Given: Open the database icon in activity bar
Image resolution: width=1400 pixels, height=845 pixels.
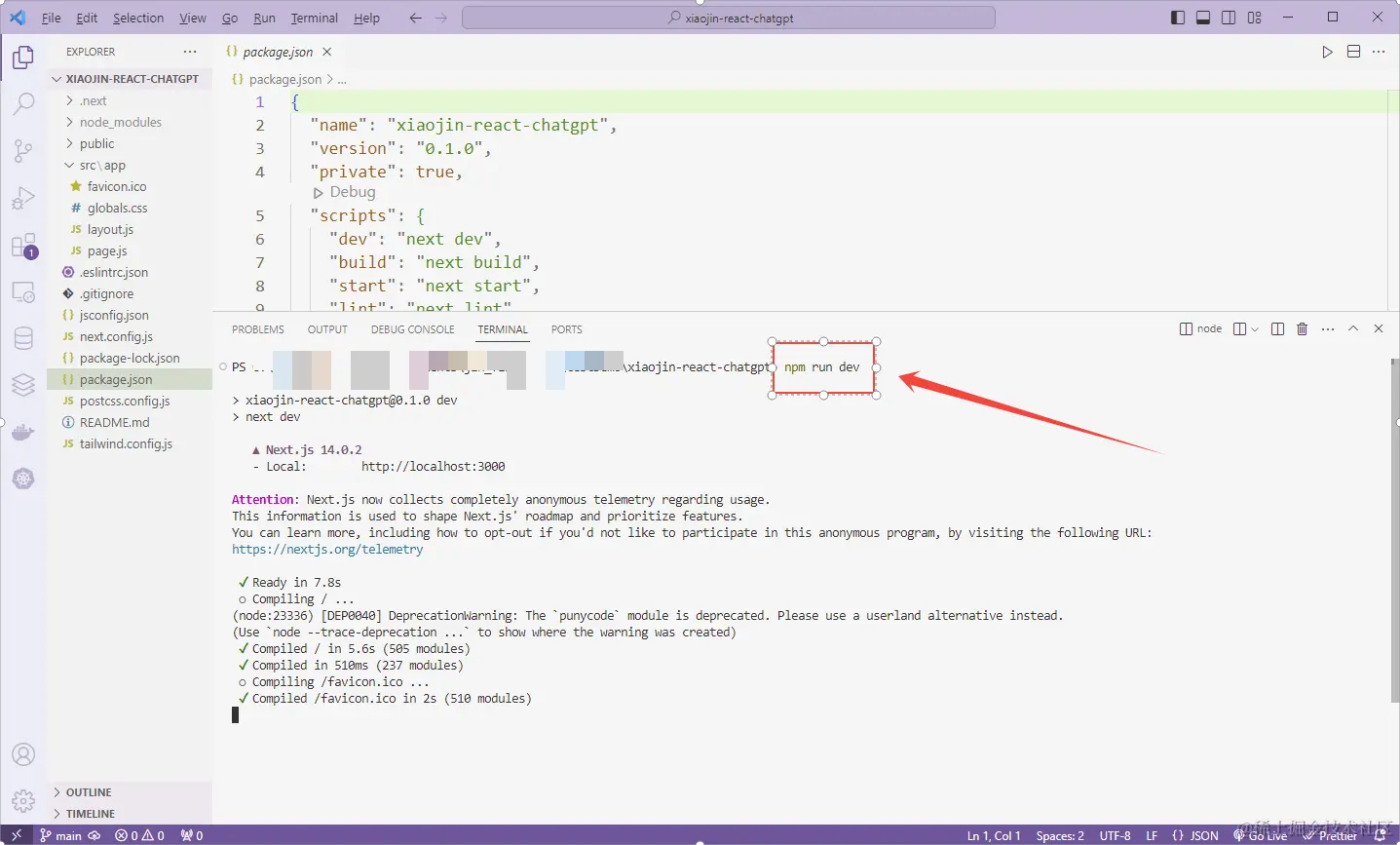Looking at the screenshot, I should click(23, 338).
